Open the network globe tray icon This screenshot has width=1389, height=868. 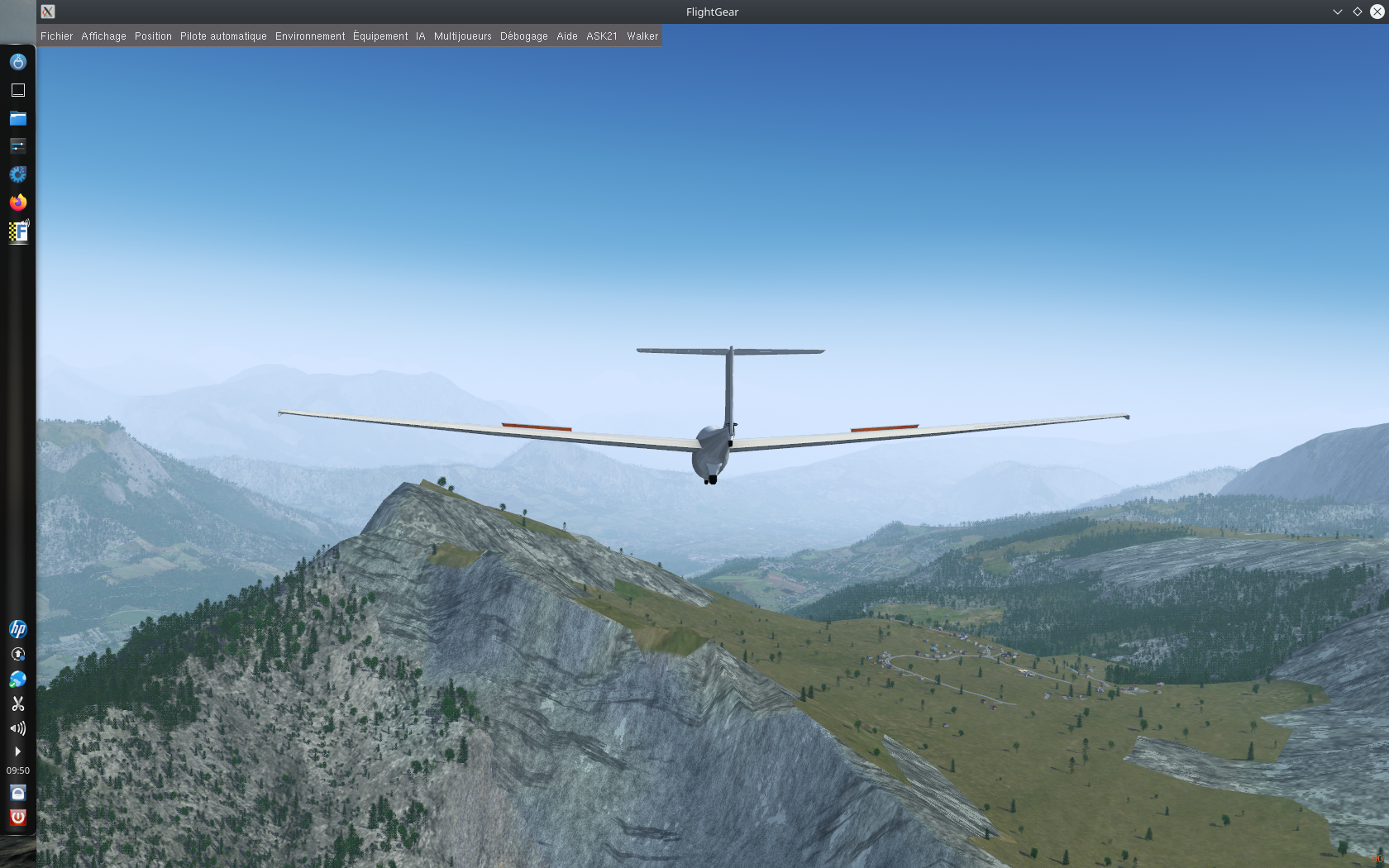pyautogui.click(x=18, y=679)
